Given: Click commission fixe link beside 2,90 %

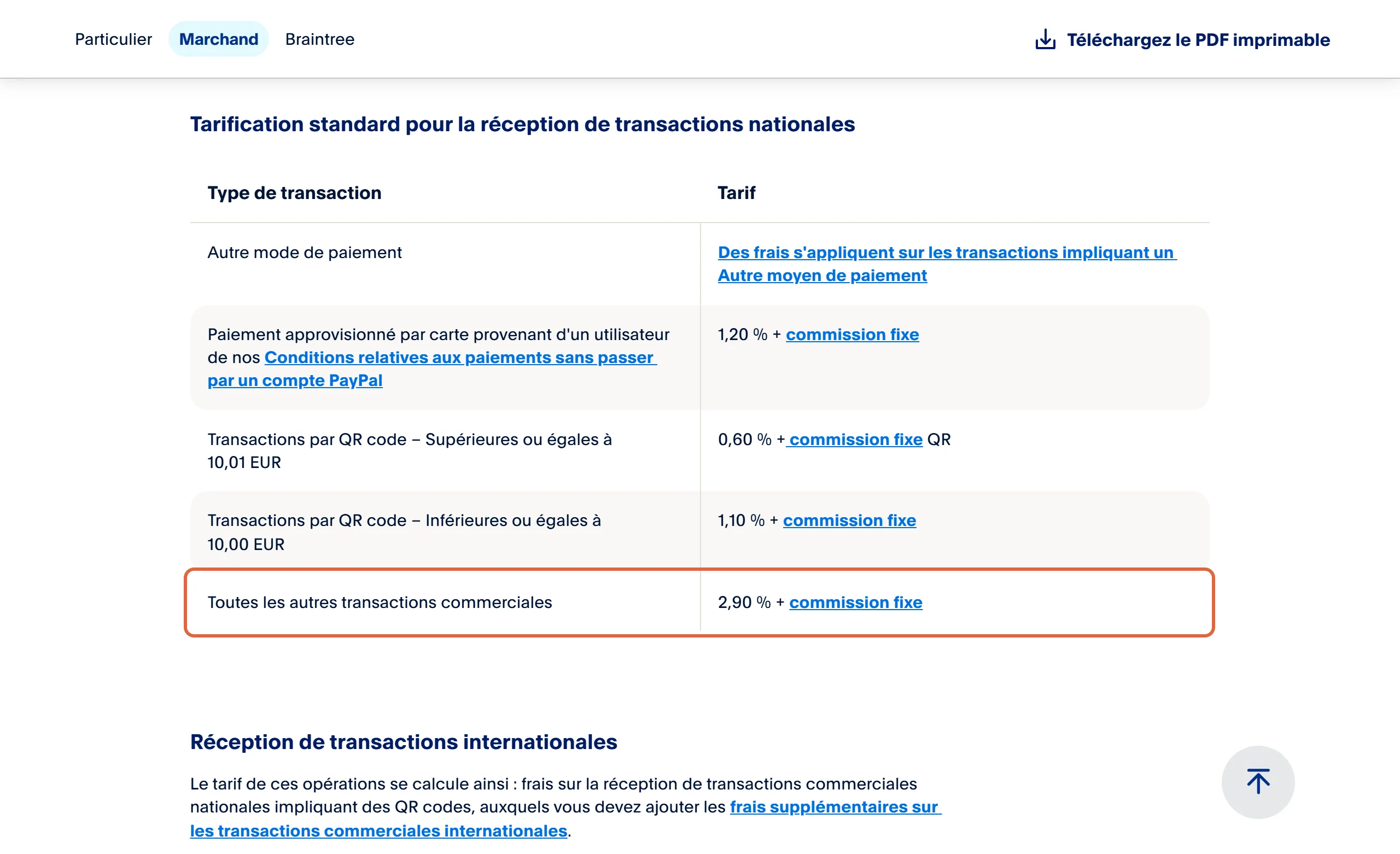Looking at the screenshot, I should pos(856,603).
